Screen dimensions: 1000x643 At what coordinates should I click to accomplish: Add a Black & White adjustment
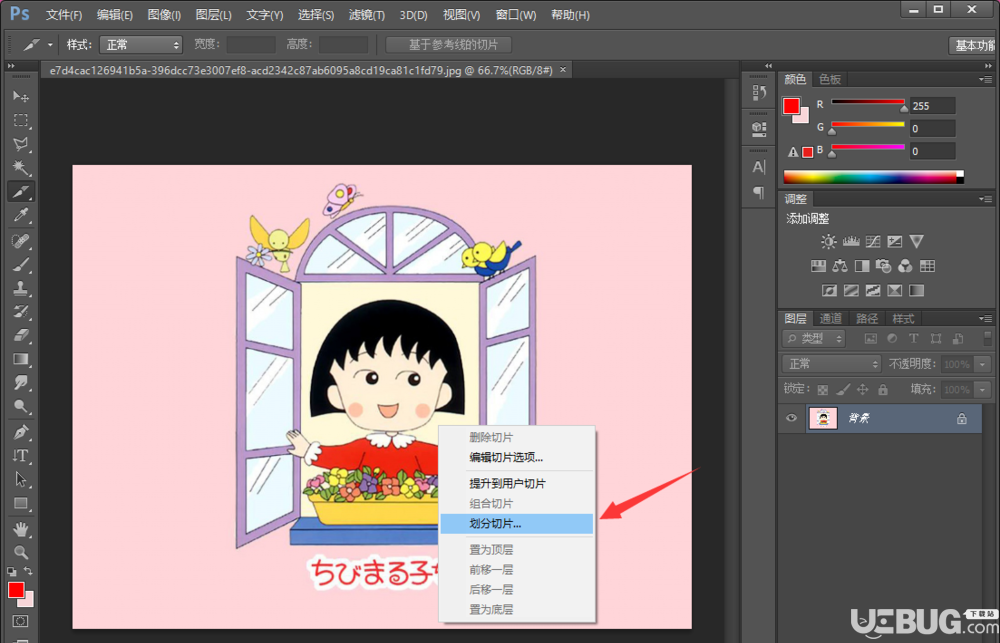[x=862, y=266]
